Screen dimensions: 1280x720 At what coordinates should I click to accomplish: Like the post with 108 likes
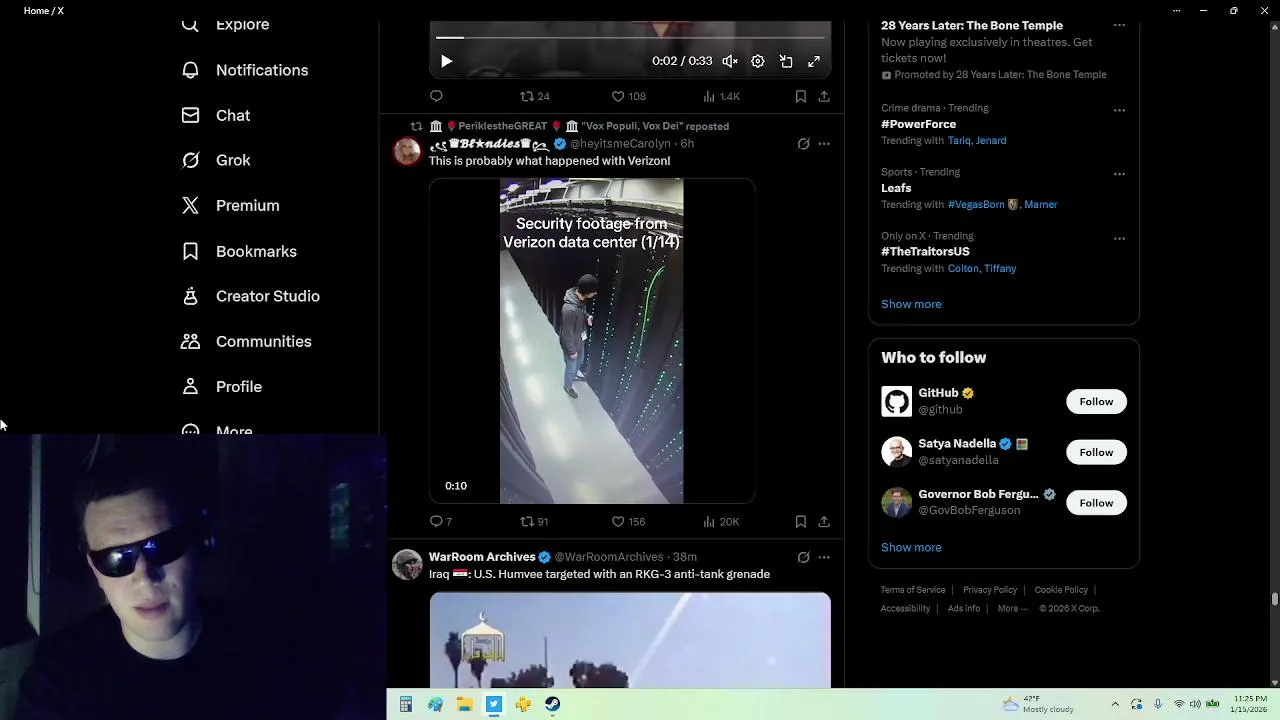tap(628, 96)
